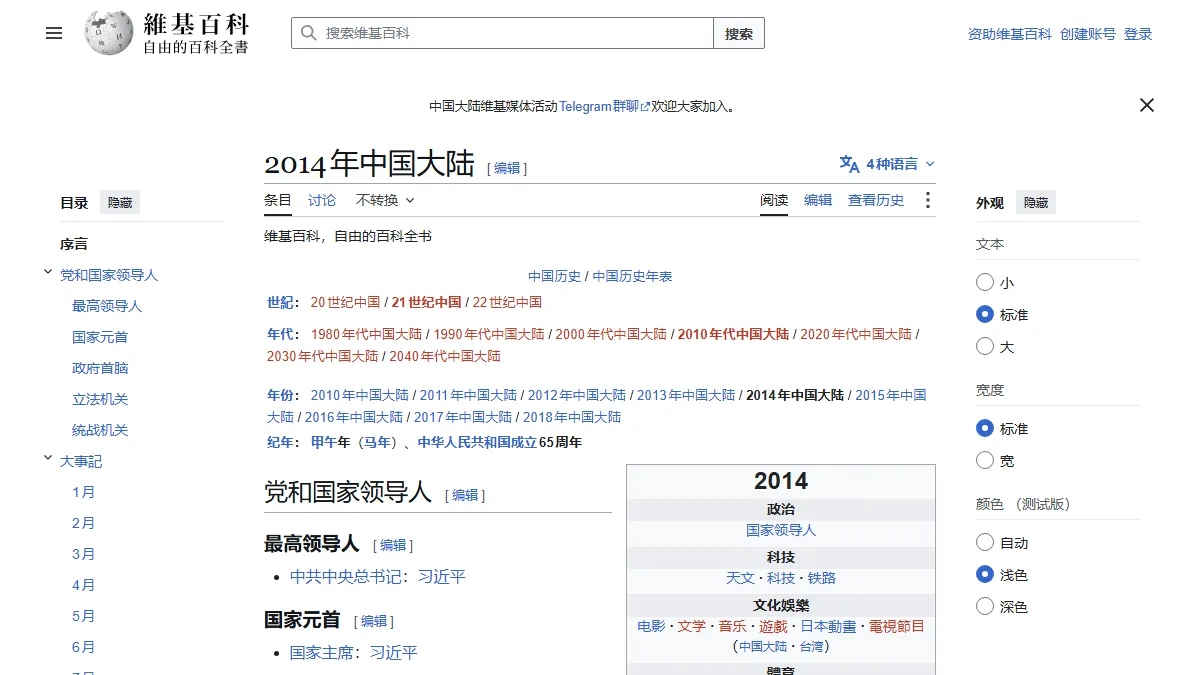Open the hamburger main menu
The image size is (1200, 675).
tap(54, 33)
